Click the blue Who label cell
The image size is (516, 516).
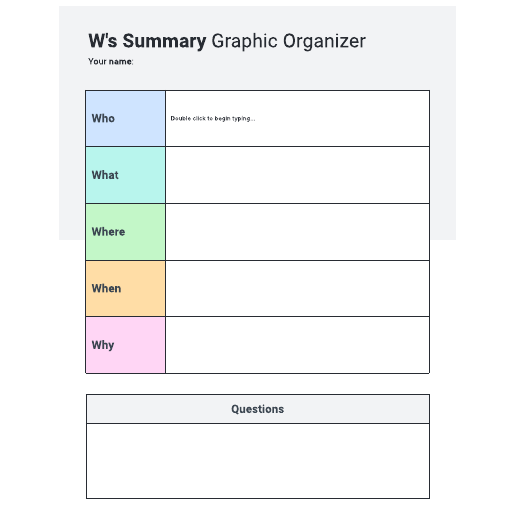(125, 118)
